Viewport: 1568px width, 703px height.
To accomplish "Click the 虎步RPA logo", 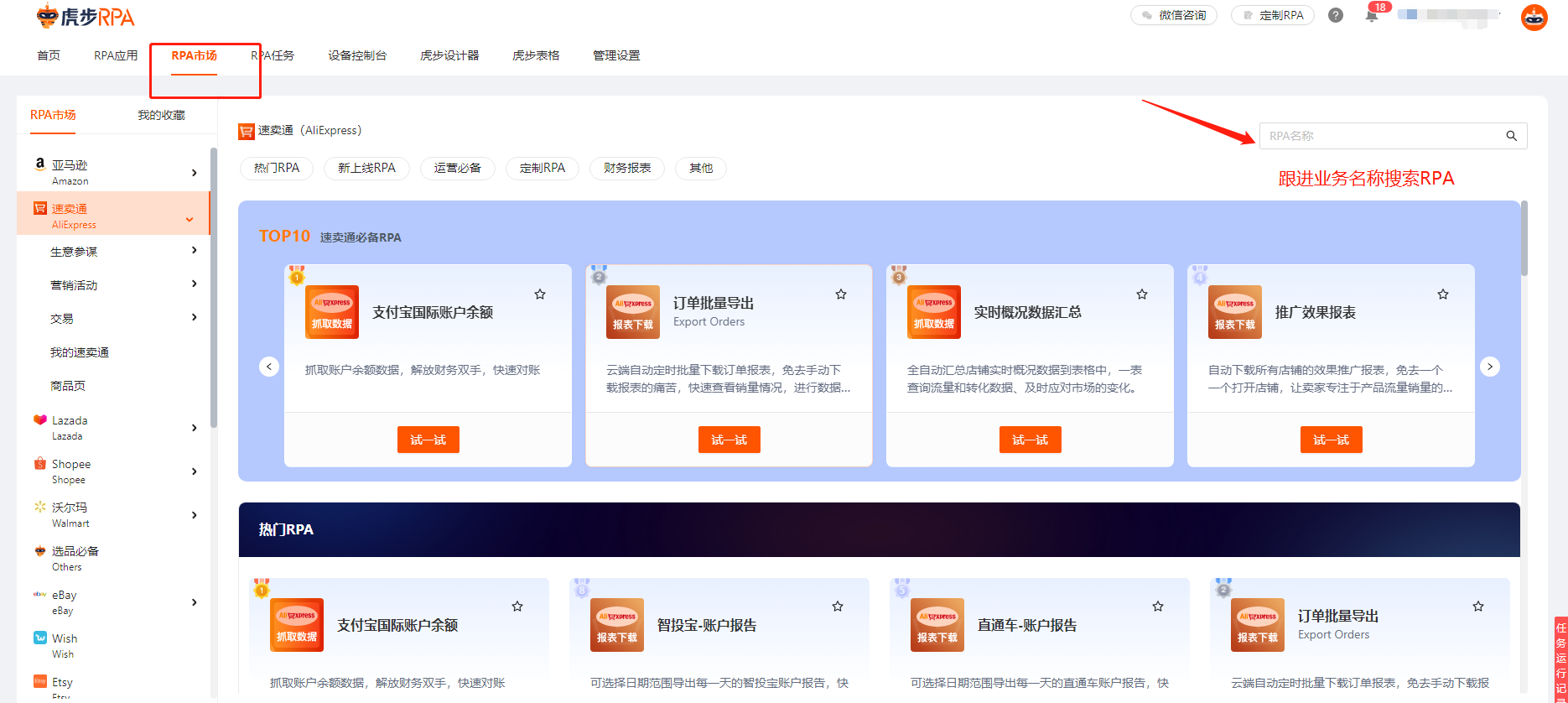I will (x=85, y=16).
